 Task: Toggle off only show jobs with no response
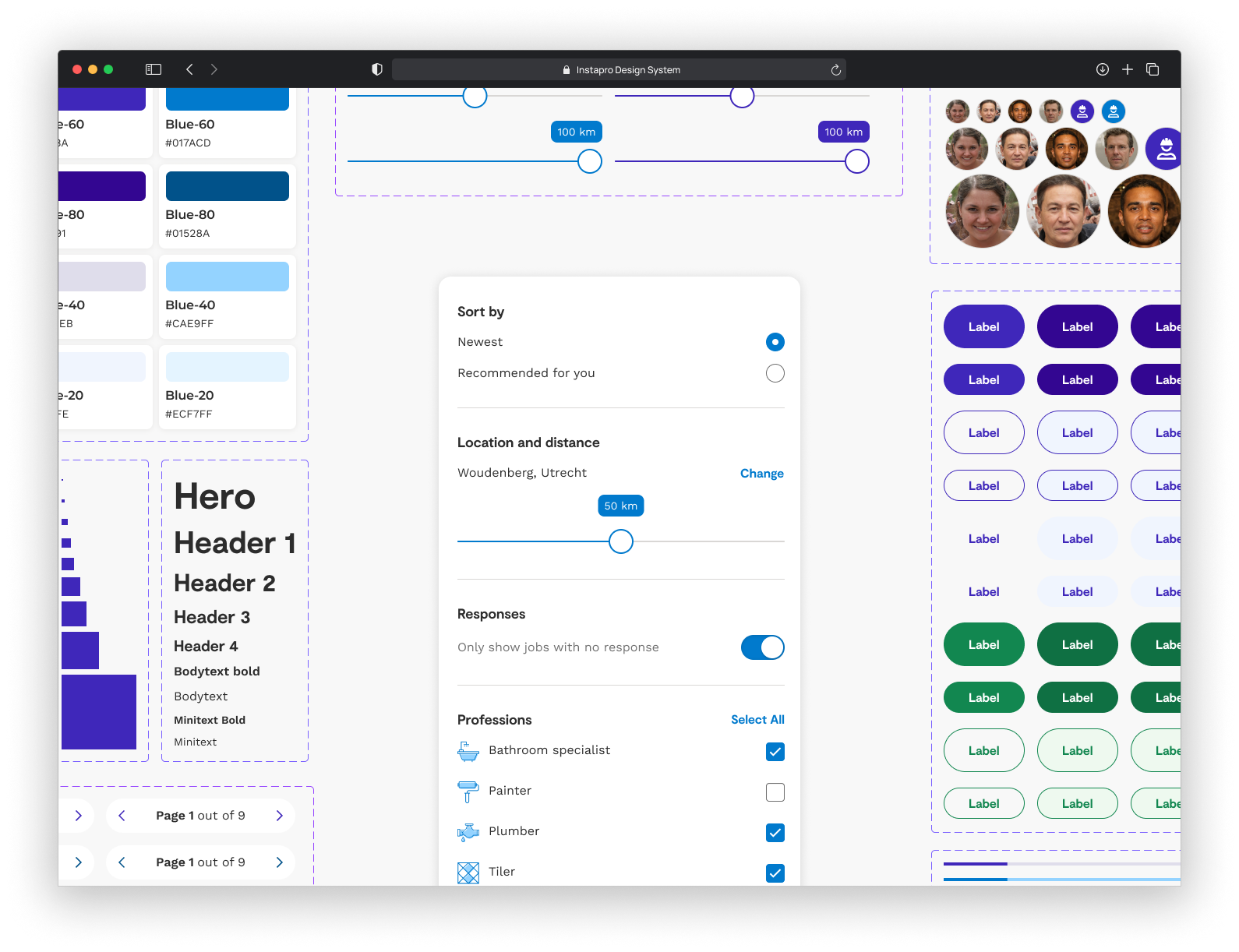[x=762, y=647]
